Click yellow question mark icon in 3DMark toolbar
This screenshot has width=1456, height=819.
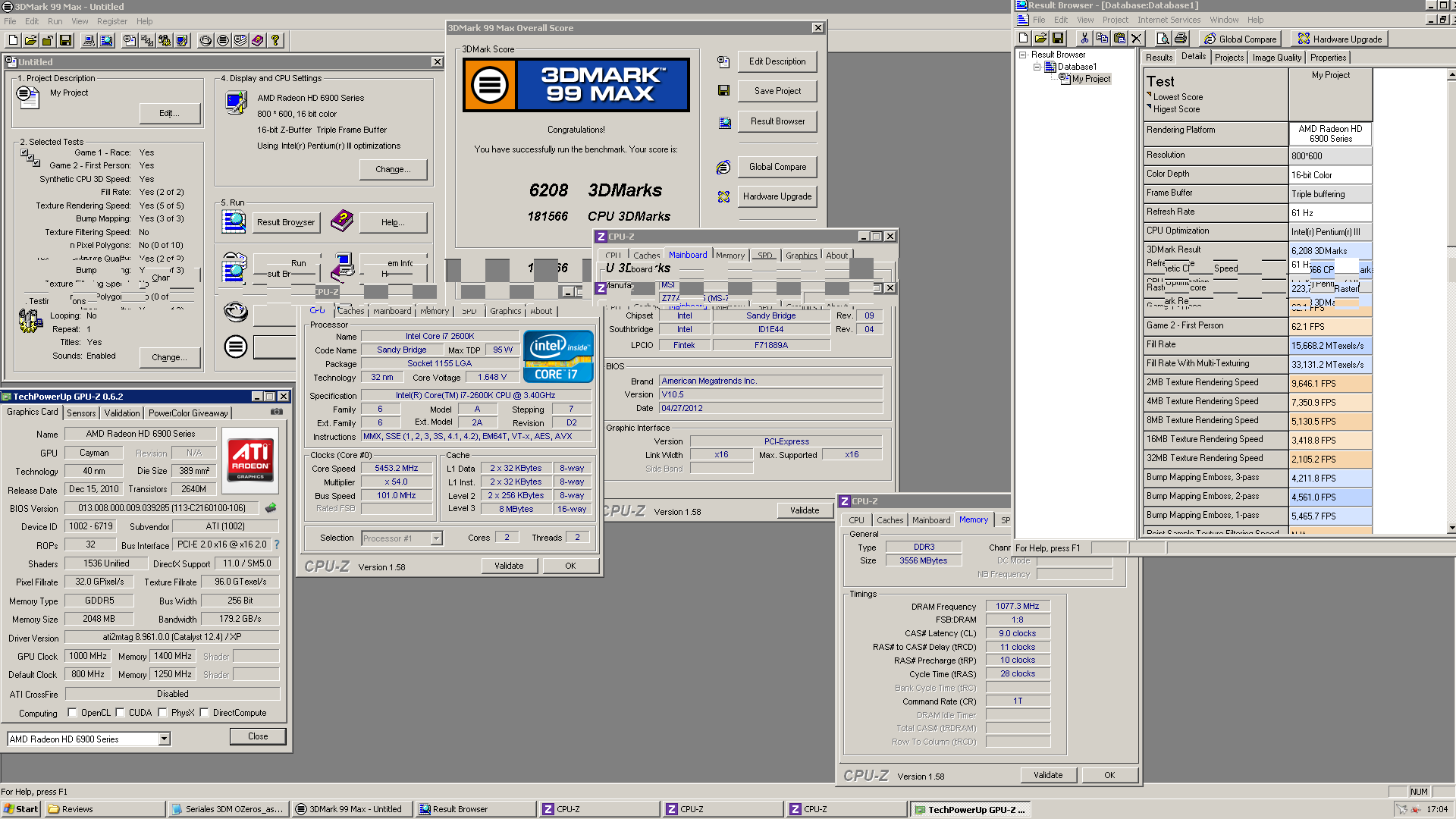click(275, 40)
